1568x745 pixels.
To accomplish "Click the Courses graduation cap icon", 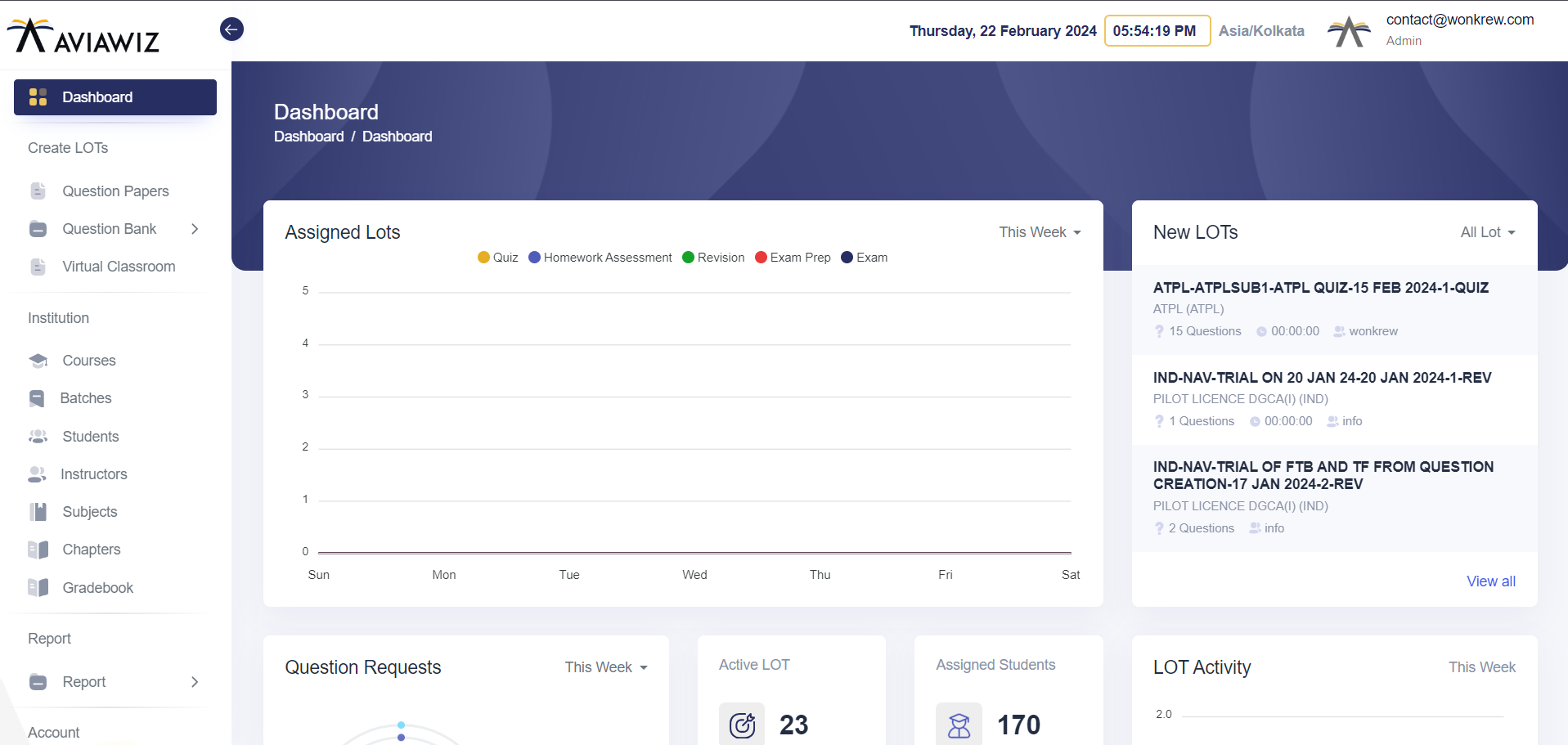I will [x=38, y=361].
